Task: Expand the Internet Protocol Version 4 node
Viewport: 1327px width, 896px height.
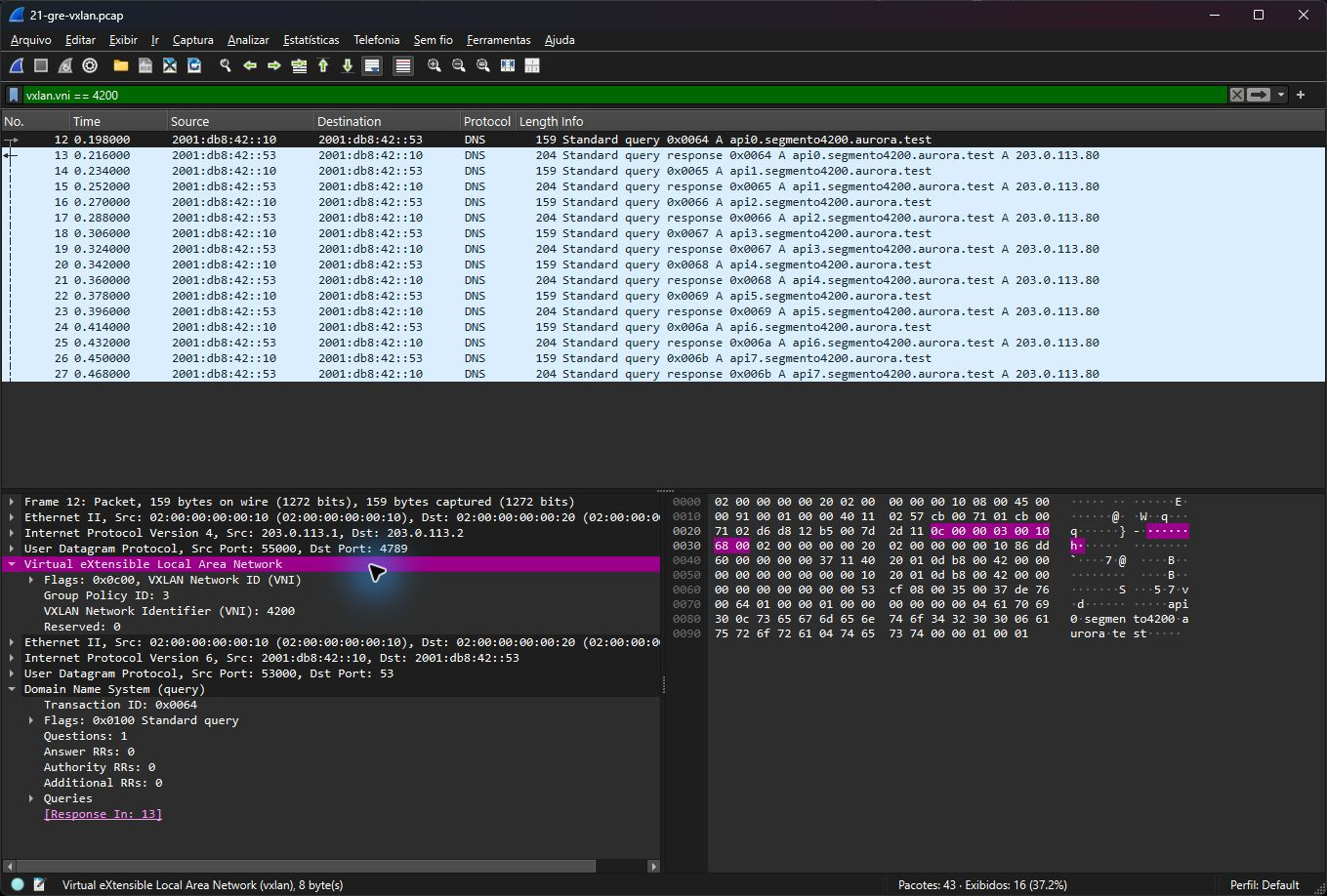Action: 12,533
